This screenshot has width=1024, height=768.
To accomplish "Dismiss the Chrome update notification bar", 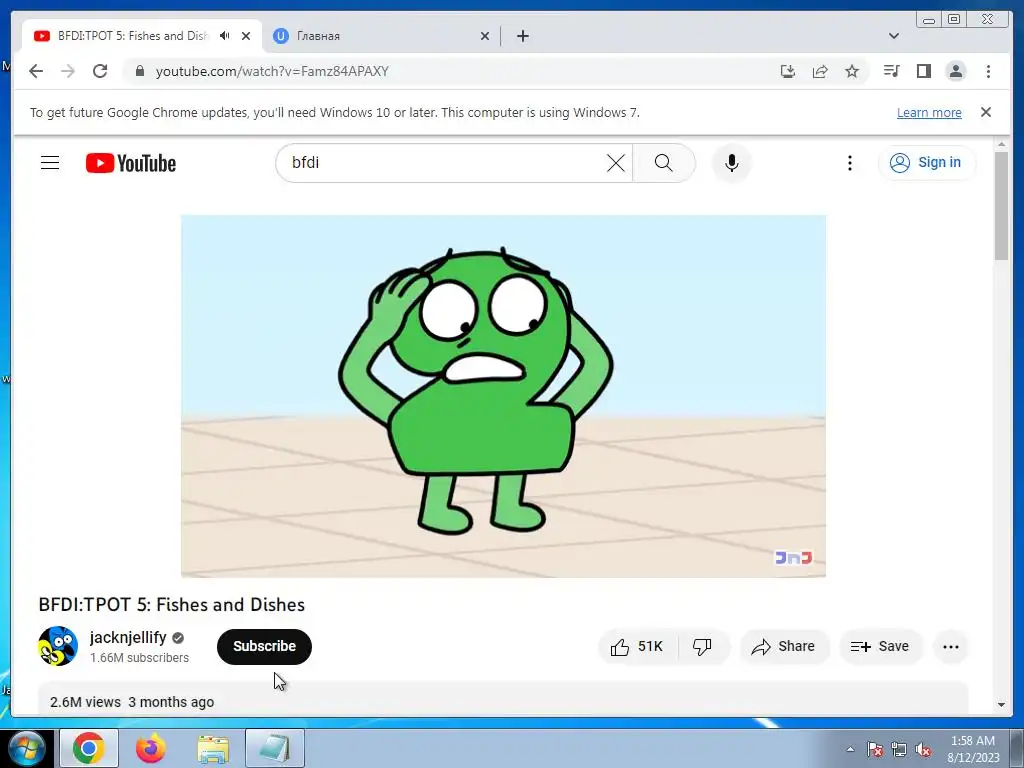I will pyautogui.click(x=985, y=112).
